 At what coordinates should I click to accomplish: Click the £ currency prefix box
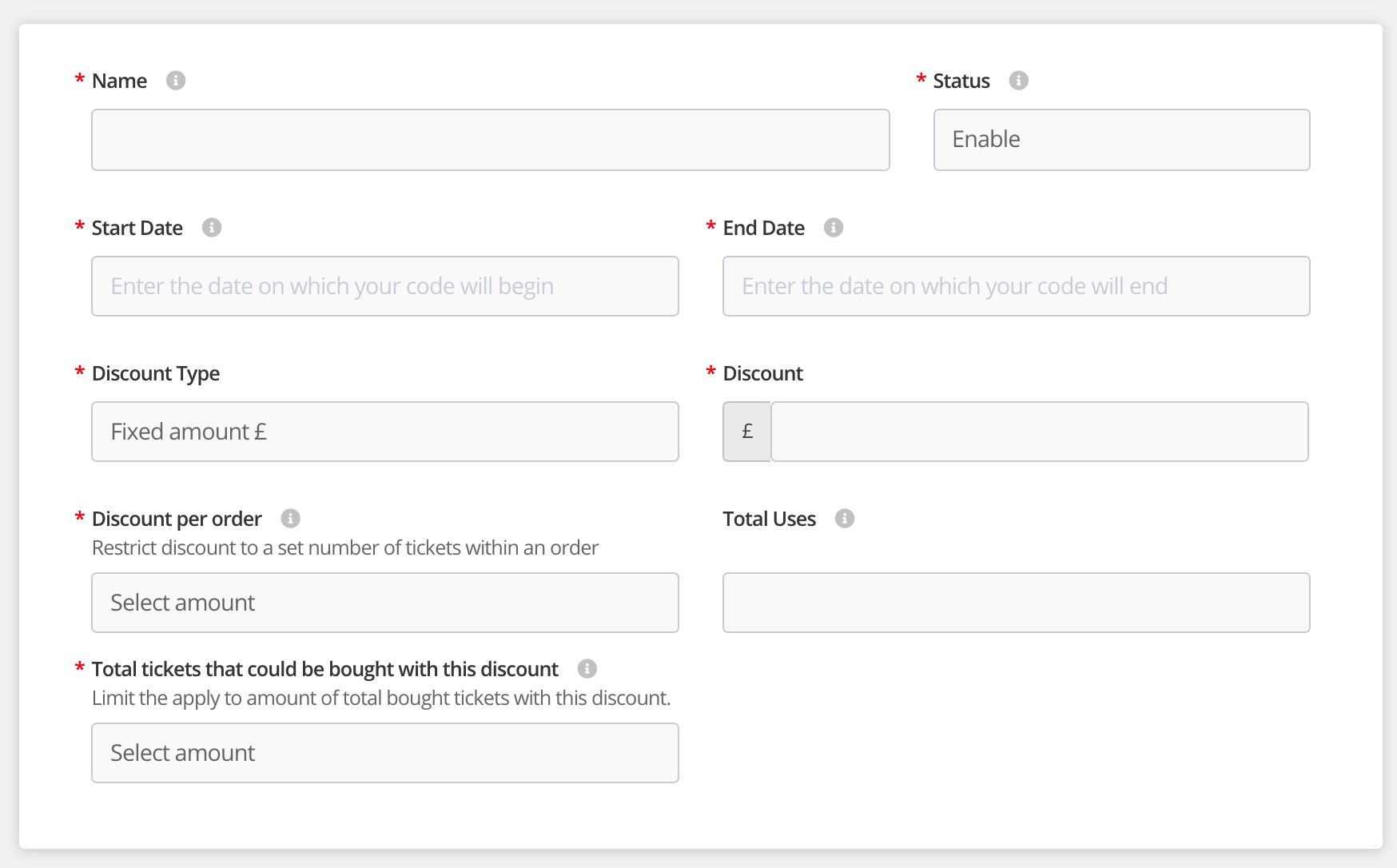[x=747, y=432]
